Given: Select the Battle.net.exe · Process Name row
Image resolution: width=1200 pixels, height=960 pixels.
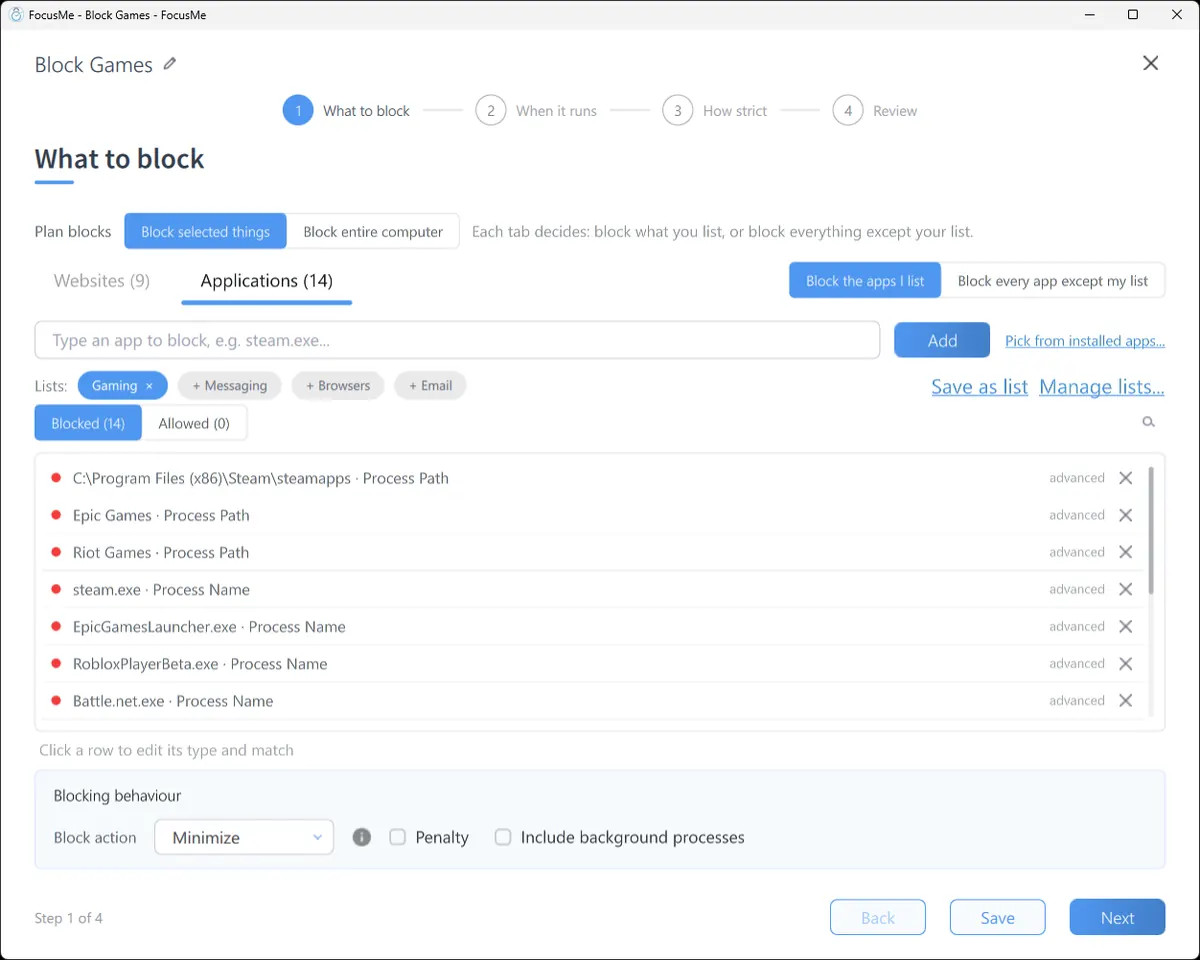Looking at the screenshot, I should coord(594,701).
